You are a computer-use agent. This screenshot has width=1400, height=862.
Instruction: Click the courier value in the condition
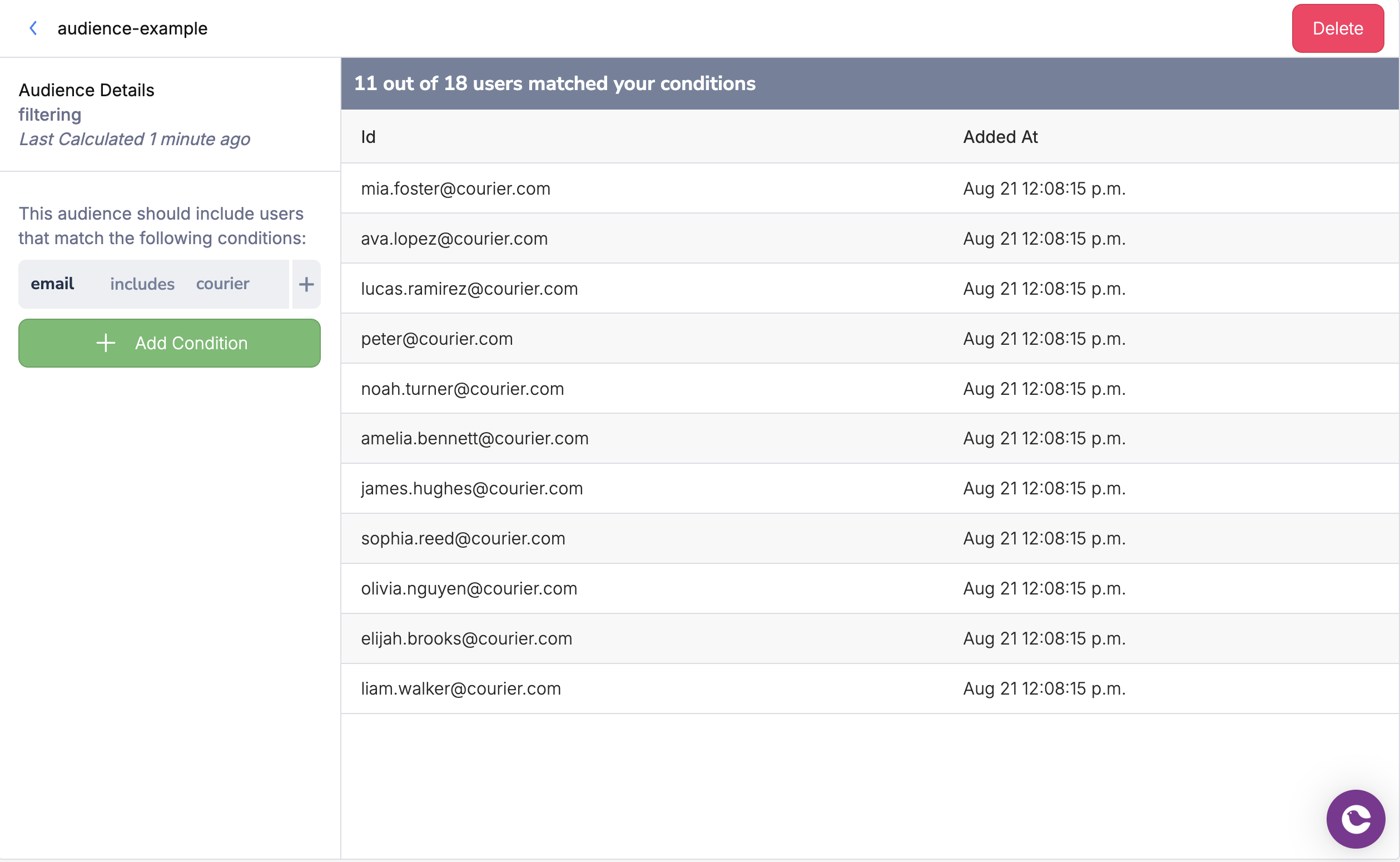(222, 283)
